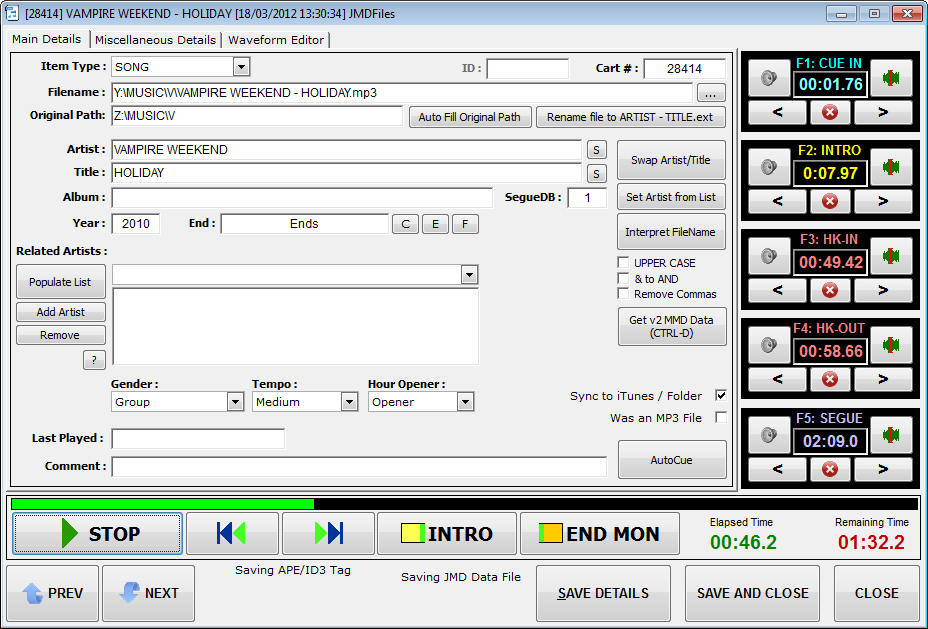Browse for file with the ... button
Viewport: 928px width, 629px height.
point(711,93)
